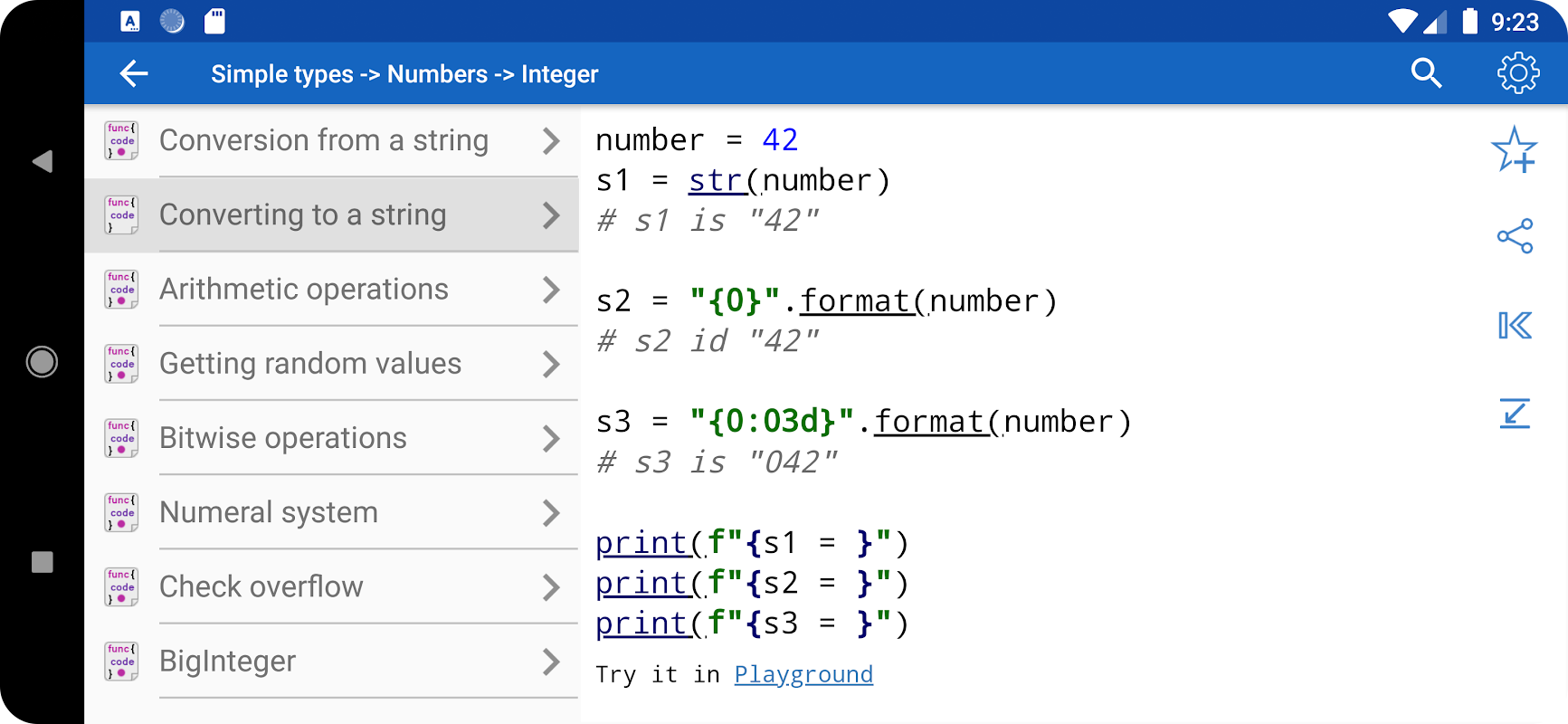Open the Playground link
The height and width of the screenshot is (724, 1568).
(803, 674)
